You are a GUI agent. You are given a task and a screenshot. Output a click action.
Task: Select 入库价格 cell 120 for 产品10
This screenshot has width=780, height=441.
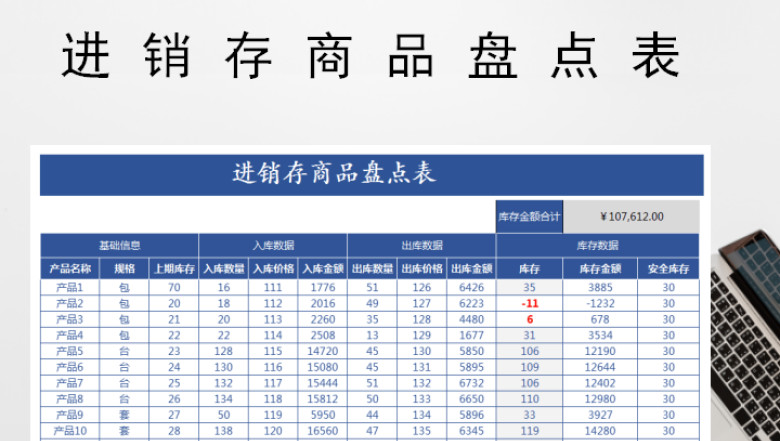pyautogui.click(x=273, y=431)
